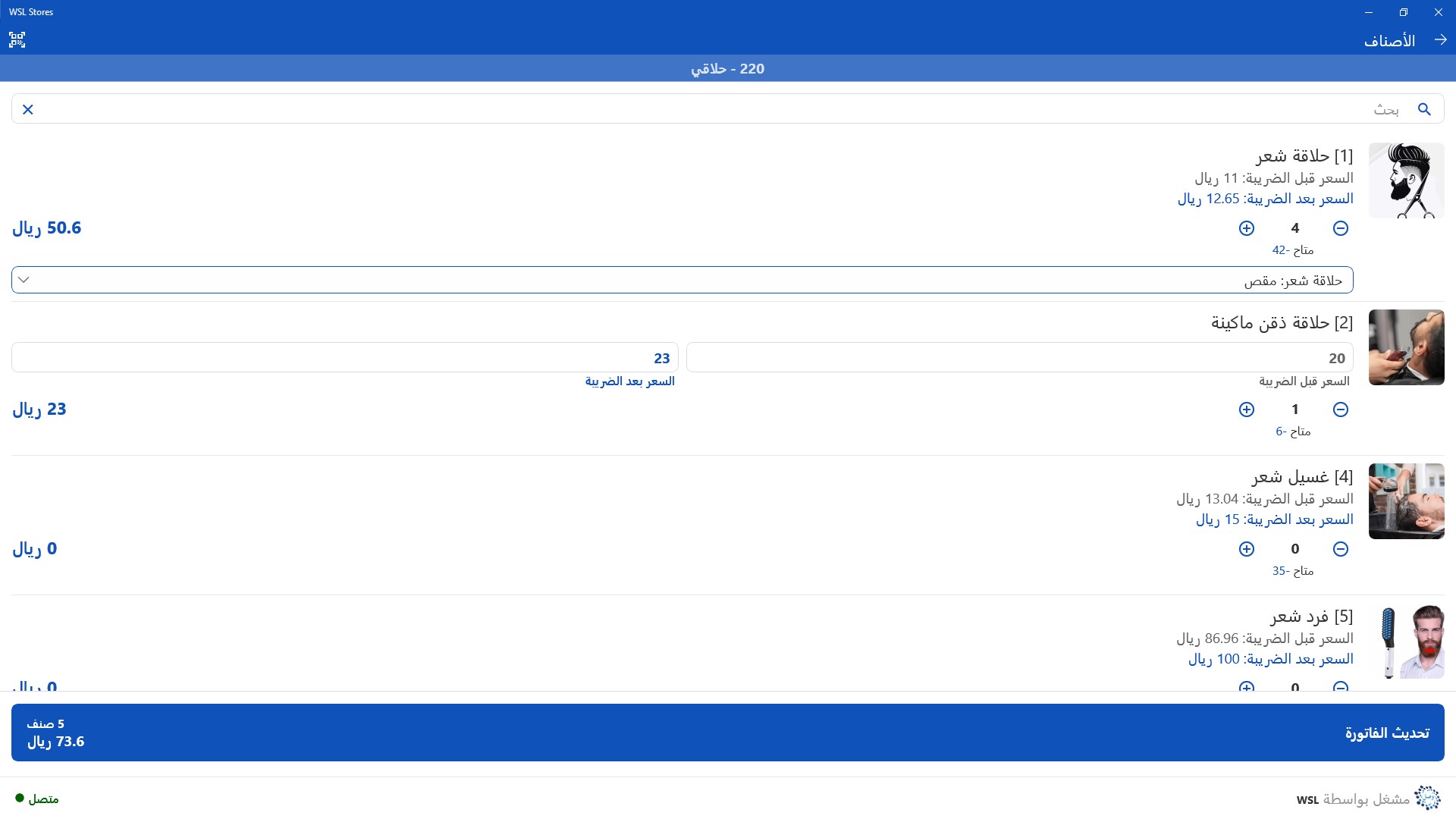Viewport: 1456px width, 819px height.
Task: Click the WSL logo in footer
Action: click(1427, 798)
